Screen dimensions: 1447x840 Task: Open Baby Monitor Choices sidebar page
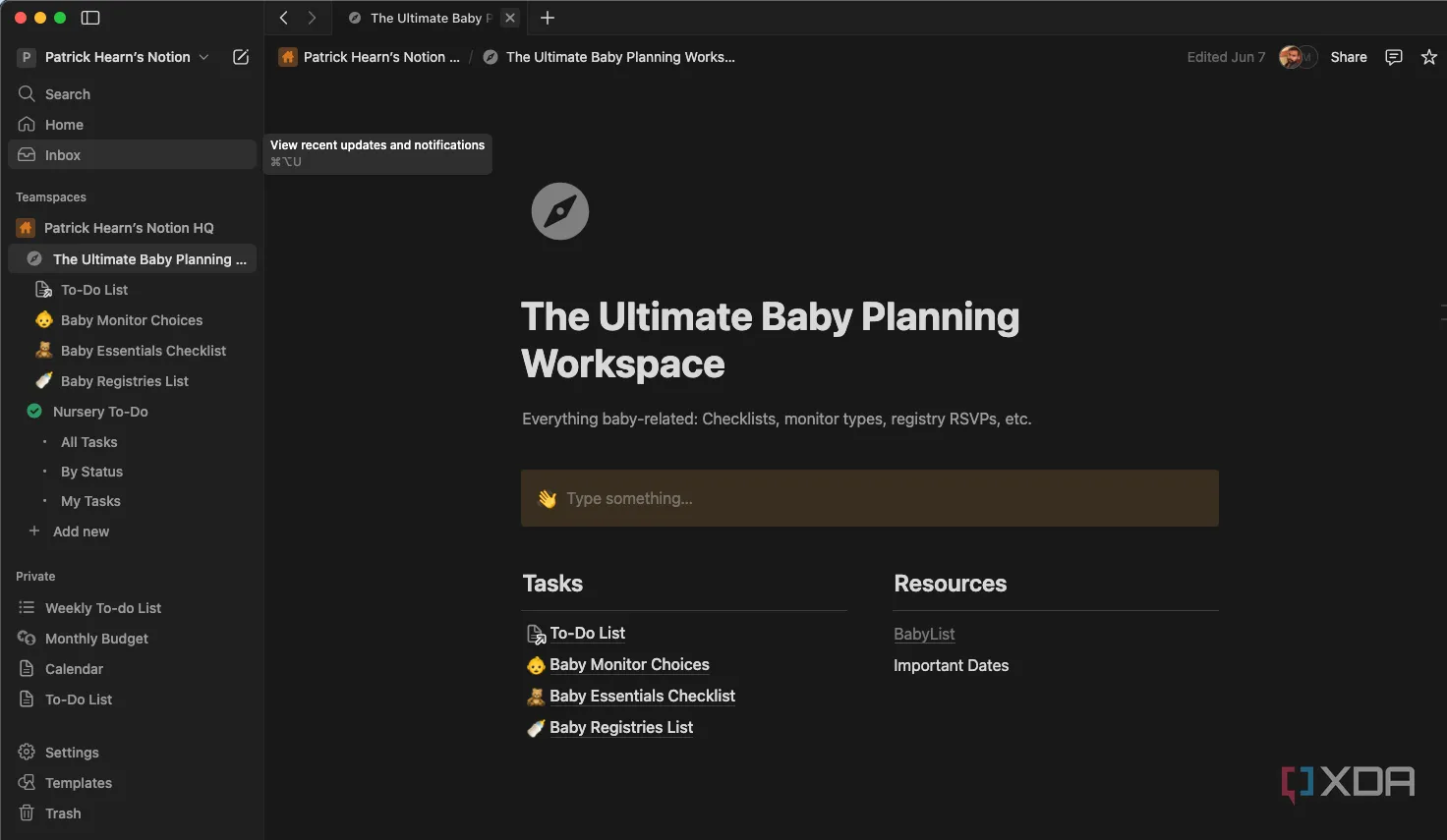[132, 320]
